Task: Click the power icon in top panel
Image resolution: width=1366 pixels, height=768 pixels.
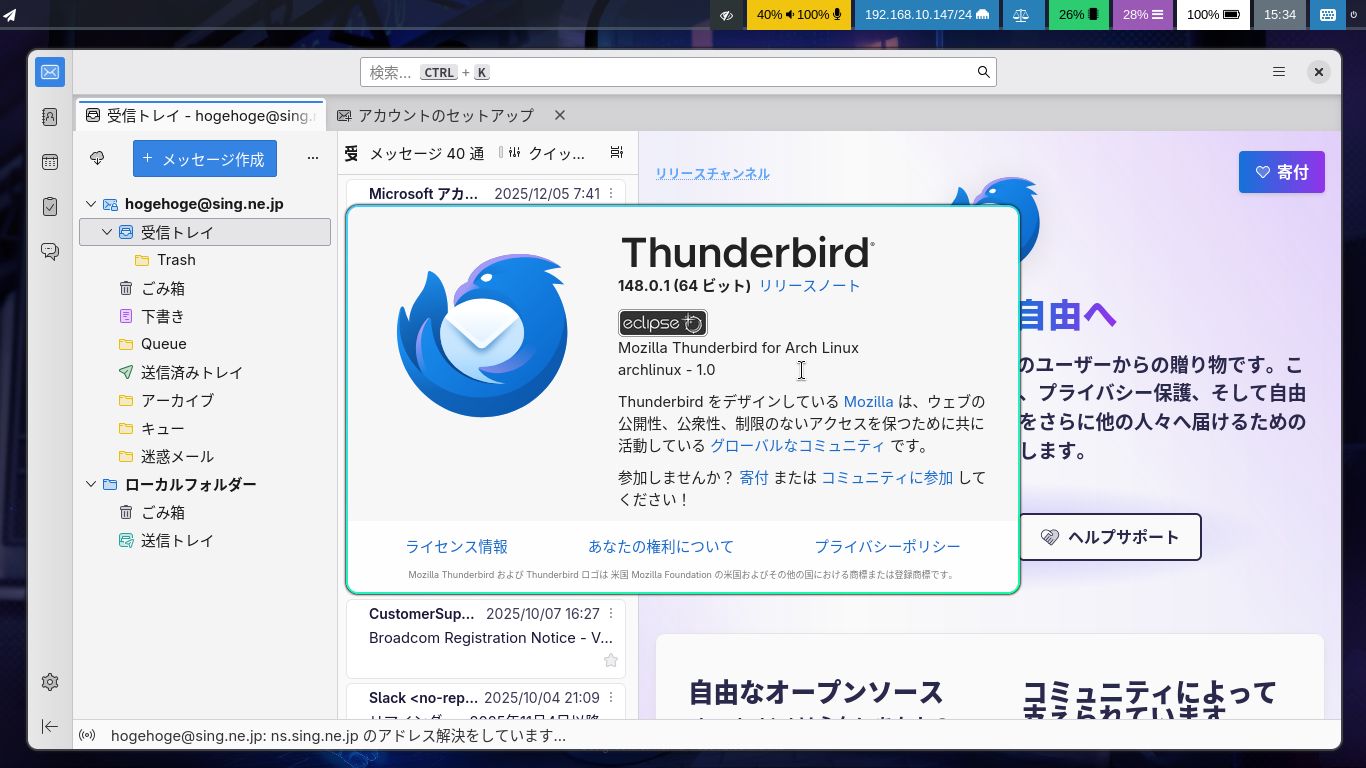Action: tap(1354, 15)
